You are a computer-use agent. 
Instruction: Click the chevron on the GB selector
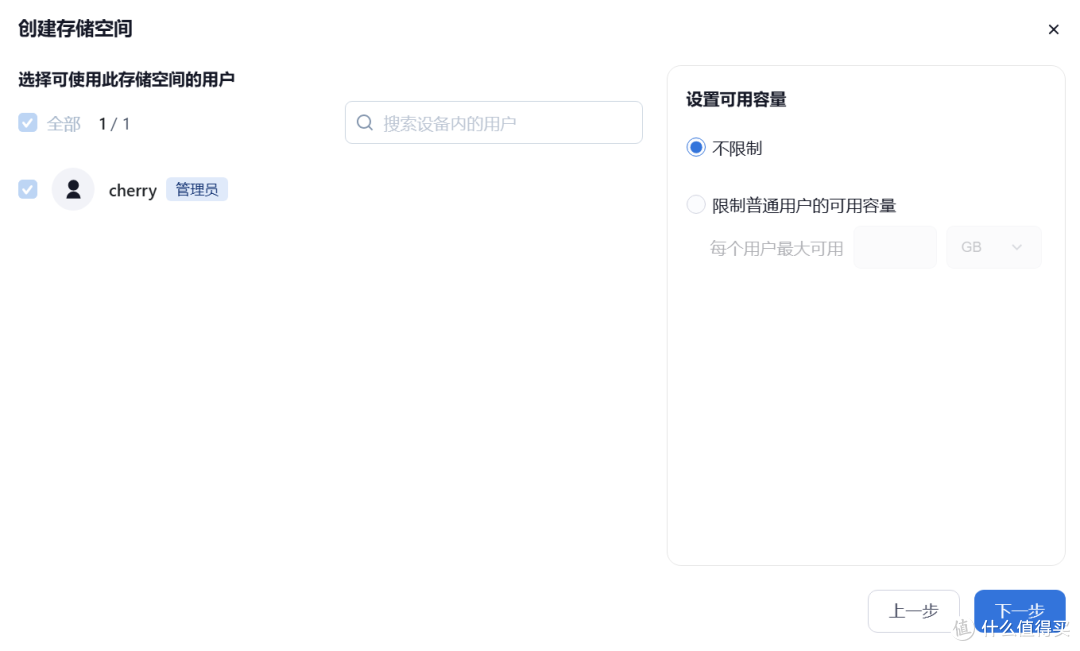1017,247
